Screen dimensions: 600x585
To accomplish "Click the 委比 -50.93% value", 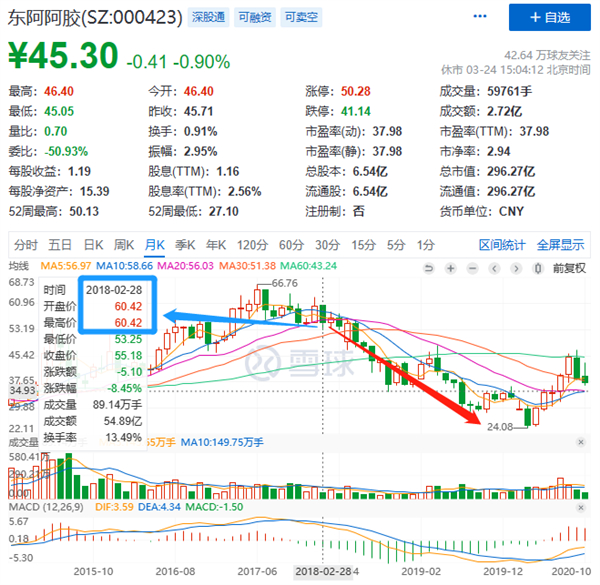I will [66, 152].
